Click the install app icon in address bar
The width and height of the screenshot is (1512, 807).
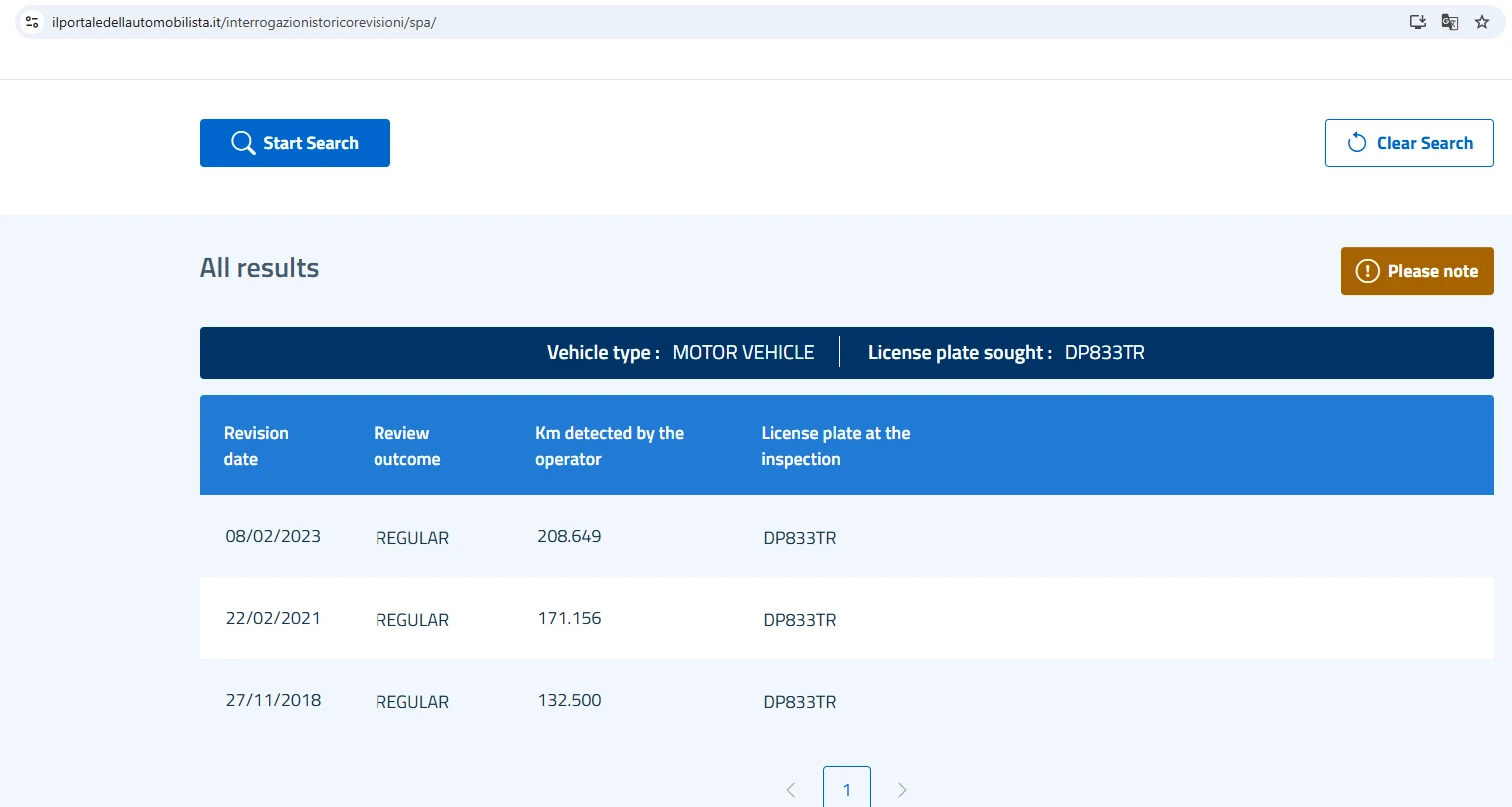click(1417, 22)
